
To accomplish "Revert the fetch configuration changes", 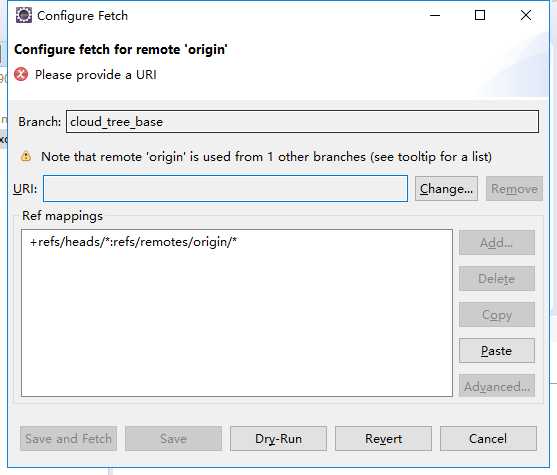I will [x=383, y=438].
